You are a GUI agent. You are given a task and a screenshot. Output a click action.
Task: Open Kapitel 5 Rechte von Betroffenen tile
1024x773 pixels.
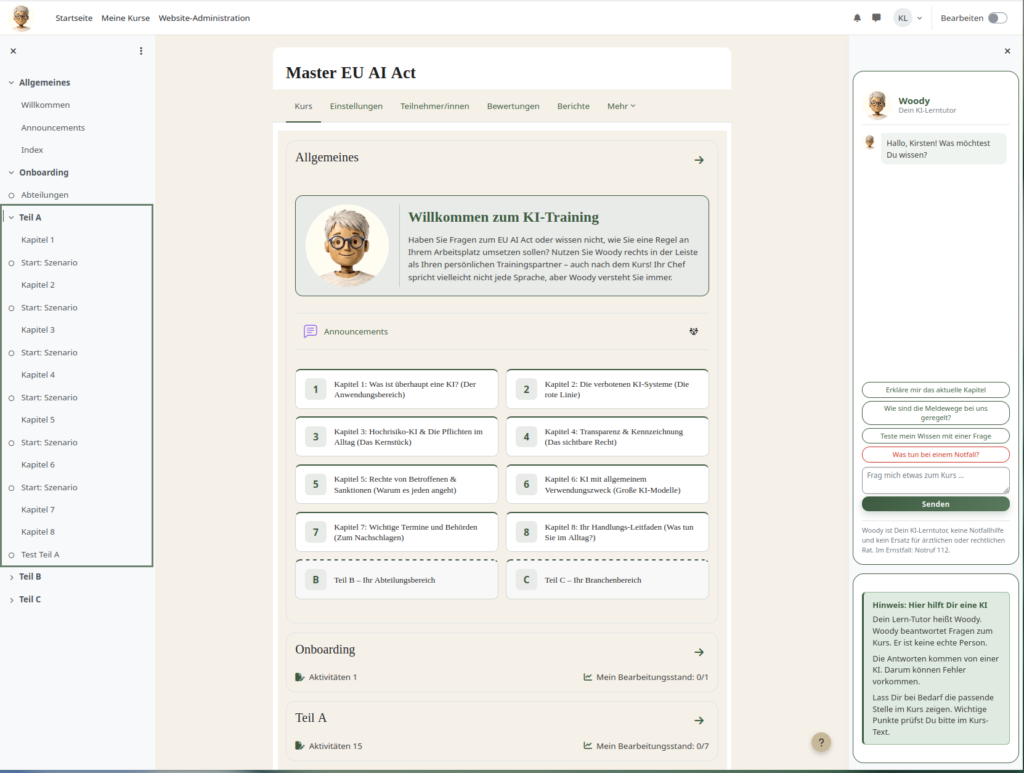396,484
